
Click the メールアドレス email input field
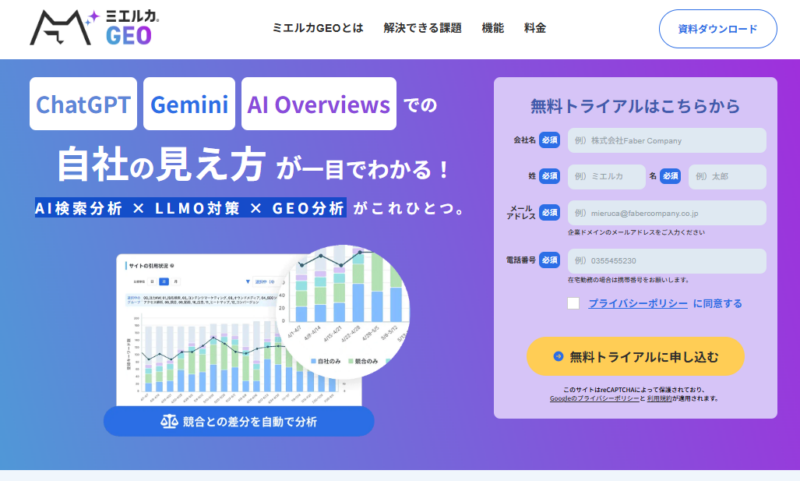pyautogui.click(x=666, y=212)
